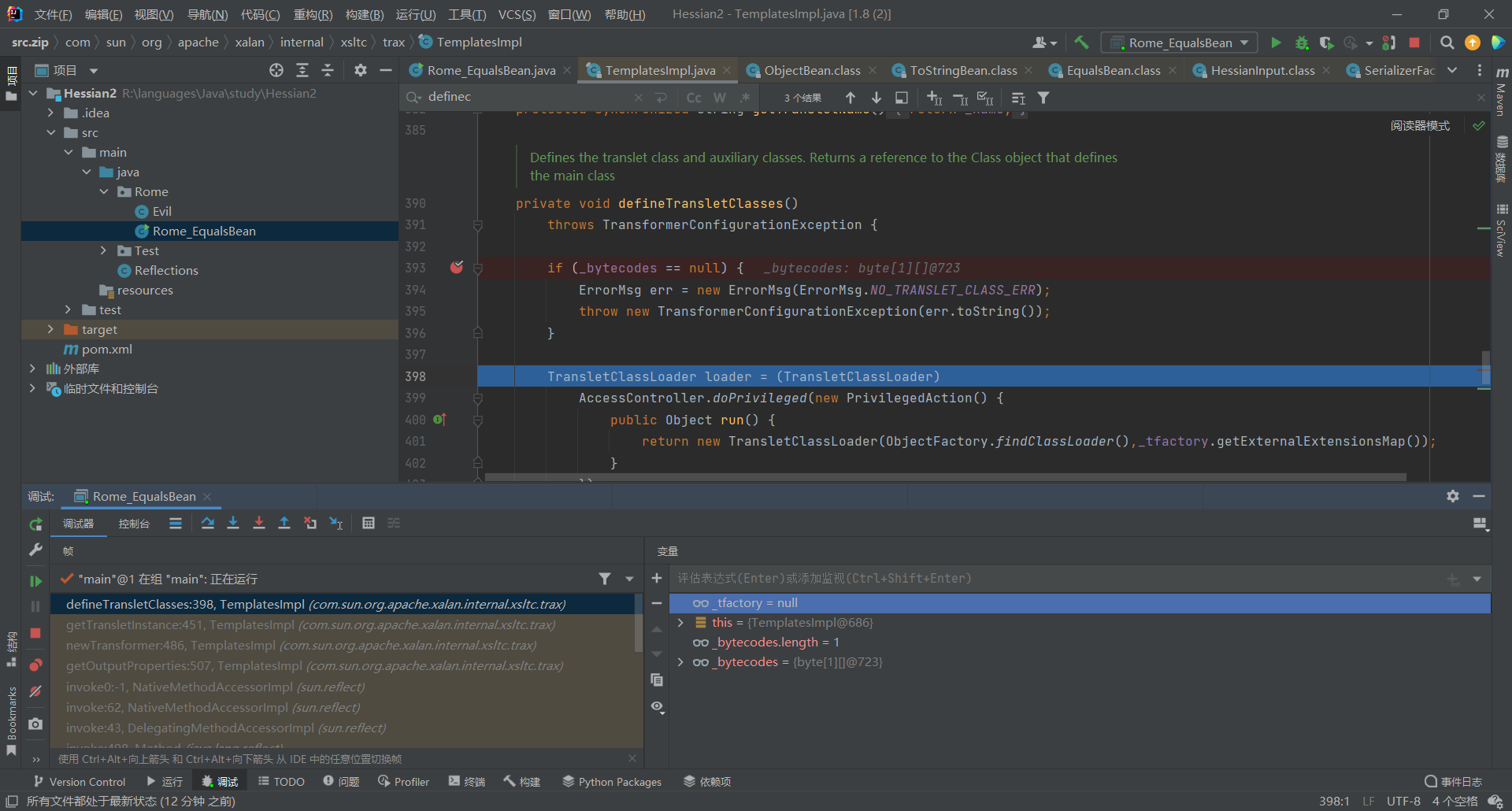The image size is (1512, 811).
Task: Click the Resume Program icon
Action: tap(35, 581)
